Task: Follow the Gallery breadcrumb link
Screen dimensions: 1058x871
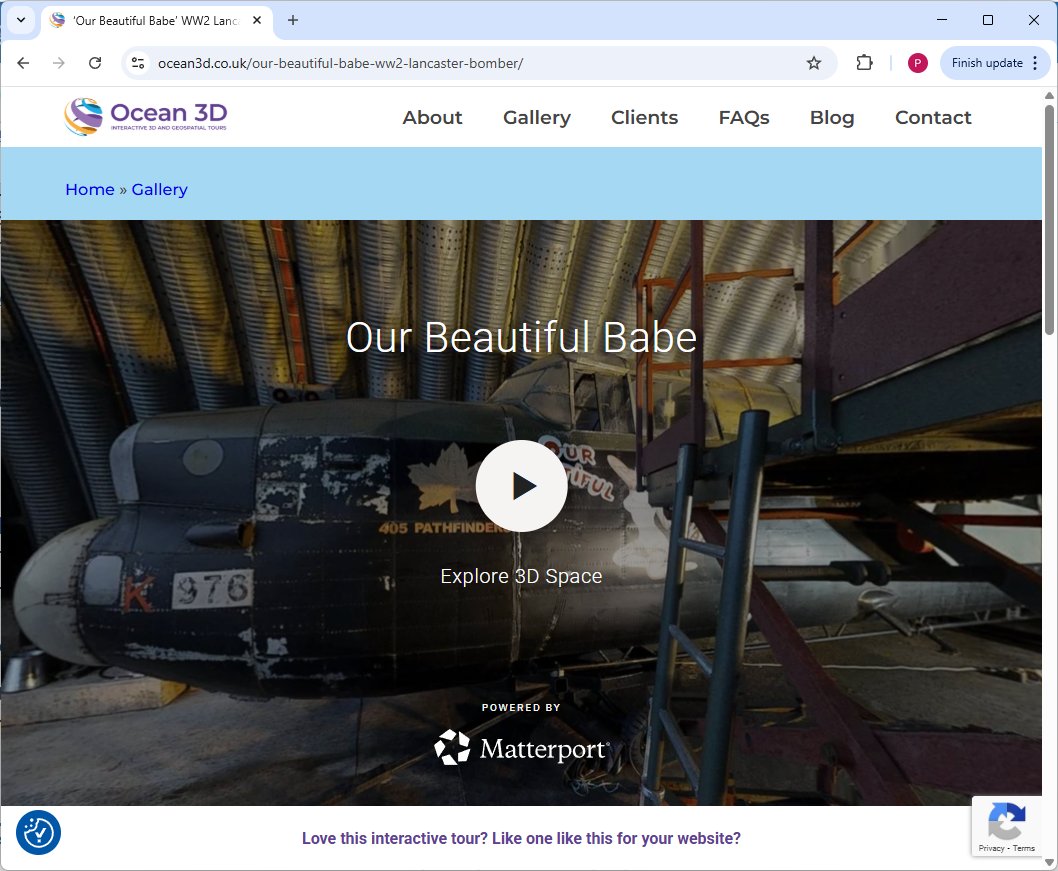Action: [159, 190]
